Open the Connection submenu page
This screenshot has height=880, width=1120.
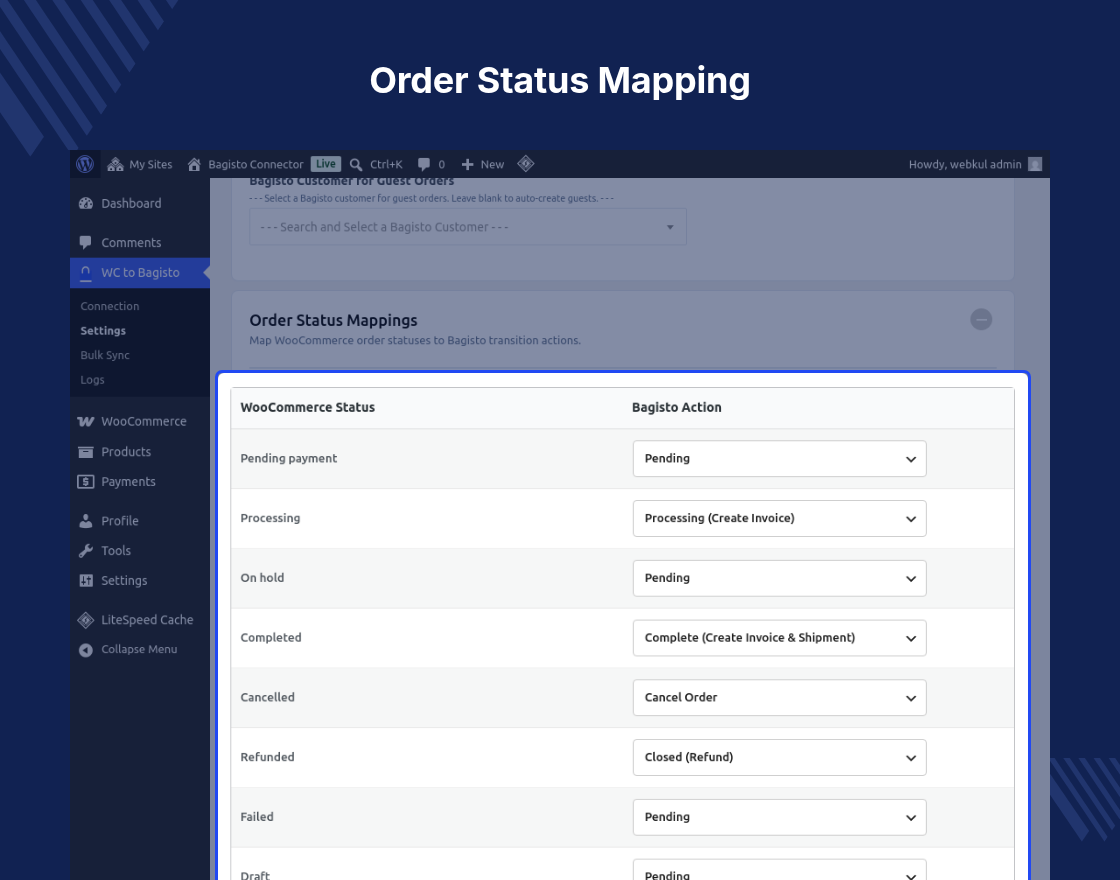pyautogui.click(x=110, y=306)
